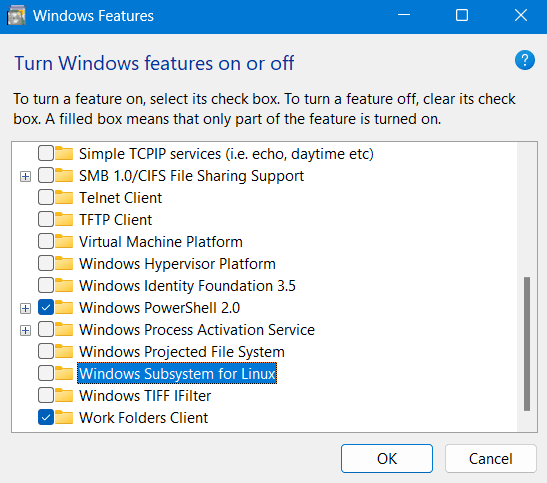Enable Windows Process Activation Service checkbox

(x=46, y=329)
